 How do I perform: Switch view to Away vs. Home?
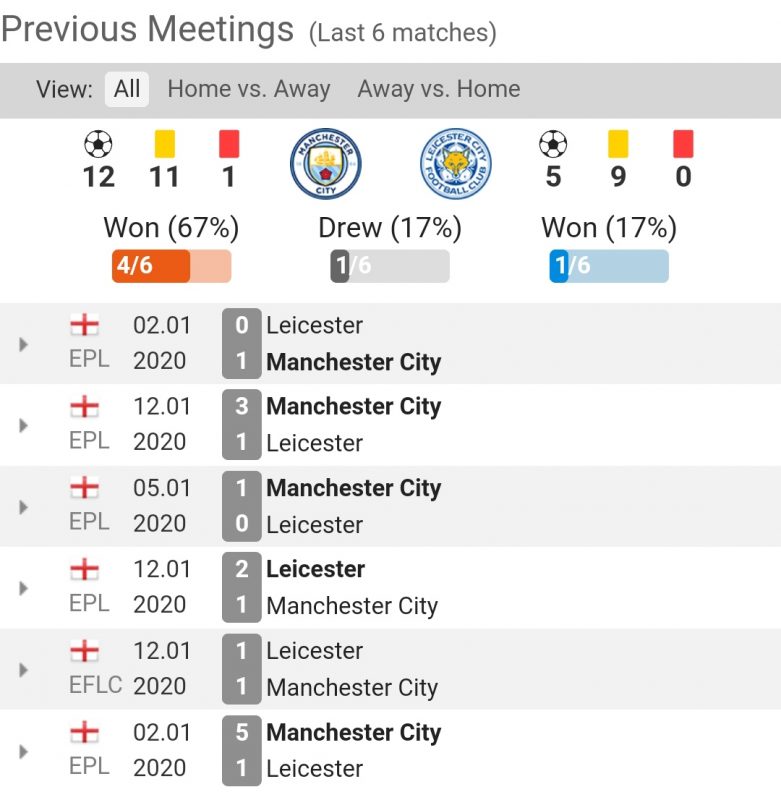pos(438,89)
